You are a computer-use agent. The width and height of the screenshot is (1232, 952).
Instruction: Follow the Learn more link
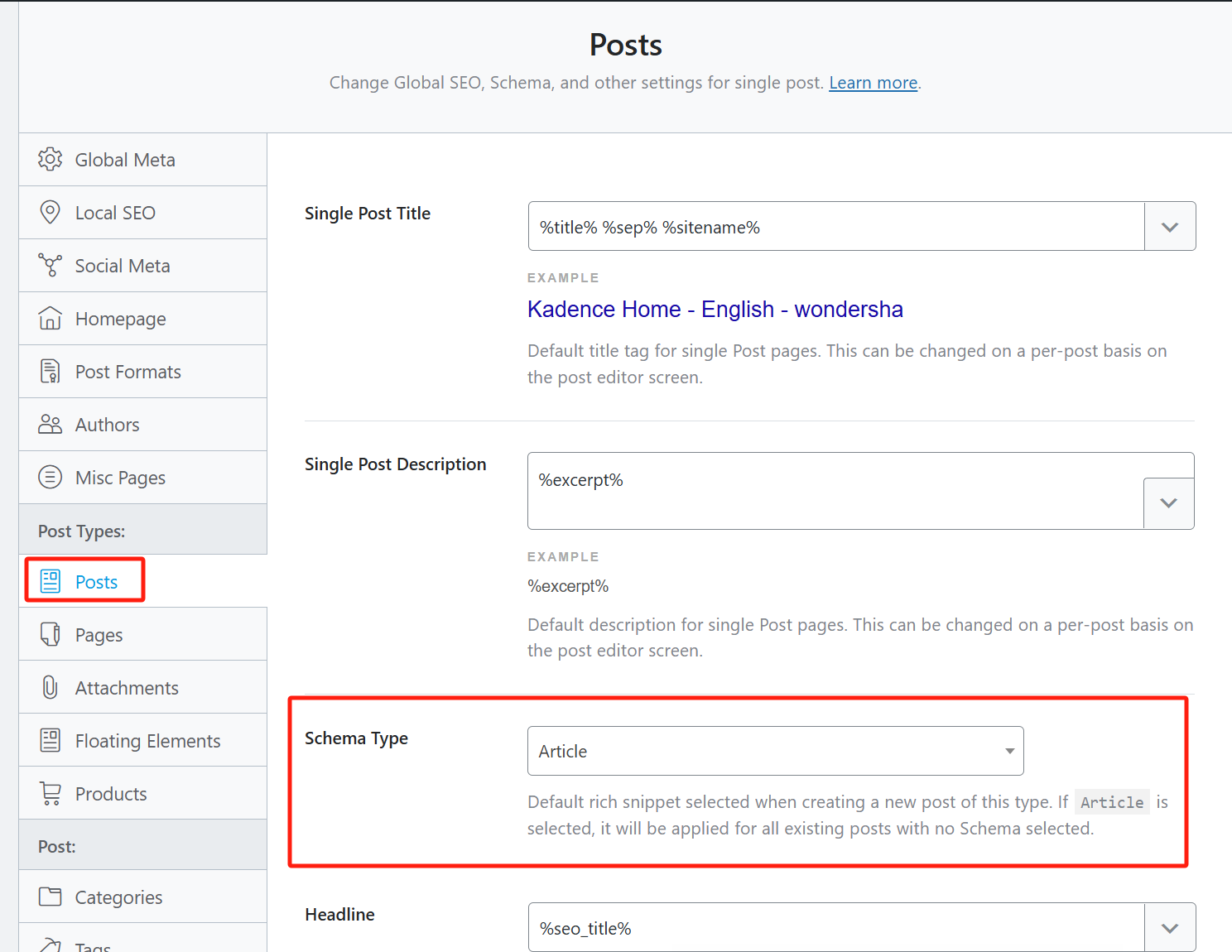pos(873,83)
